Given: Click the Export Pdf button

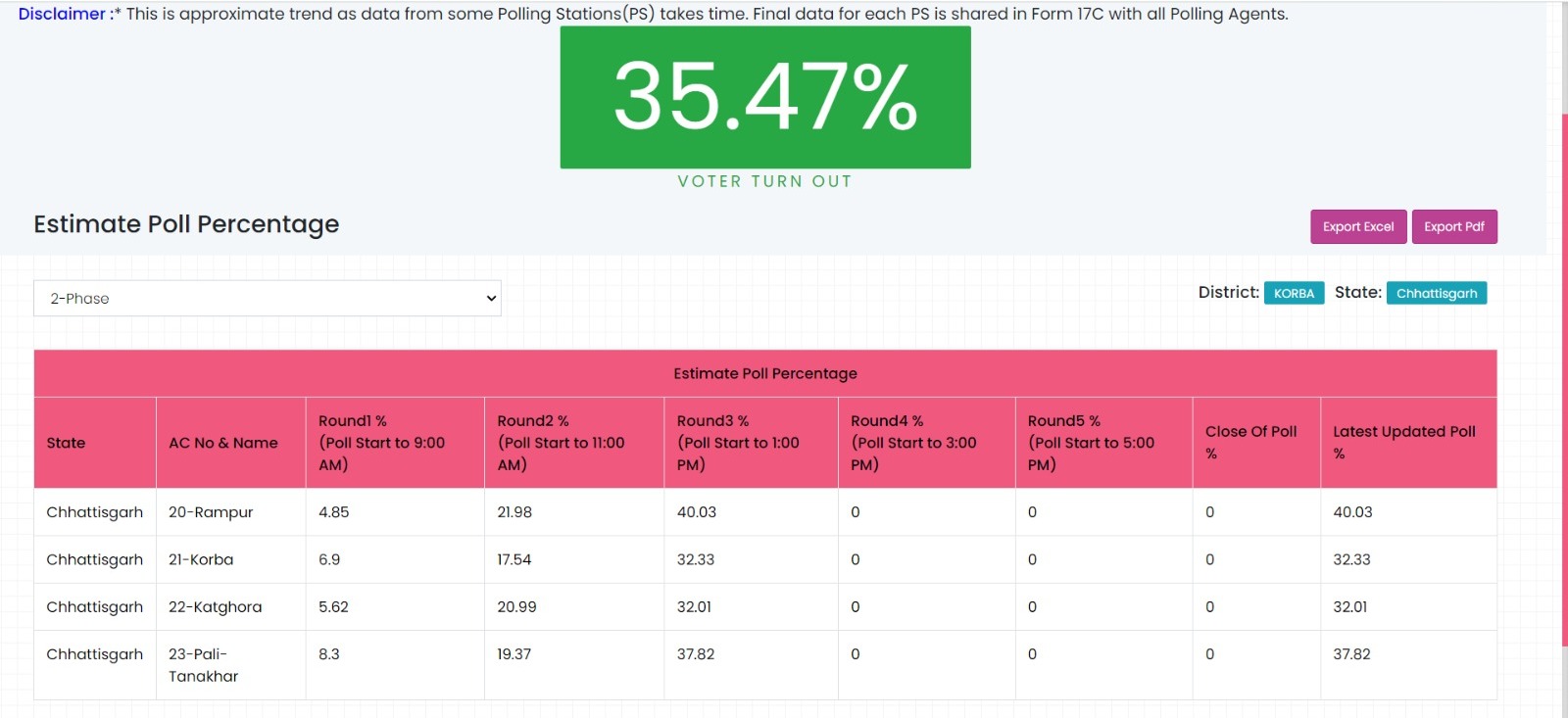Looking at the screenshot, I should tap(1453, 226).
